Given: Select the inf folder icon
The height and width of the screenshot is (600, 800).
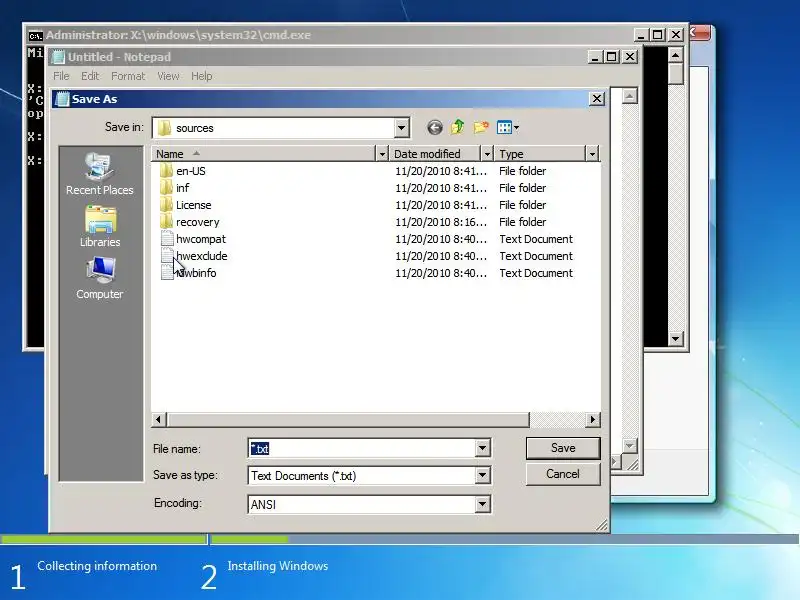Looking at the screenshot, I should coord(166,188).
